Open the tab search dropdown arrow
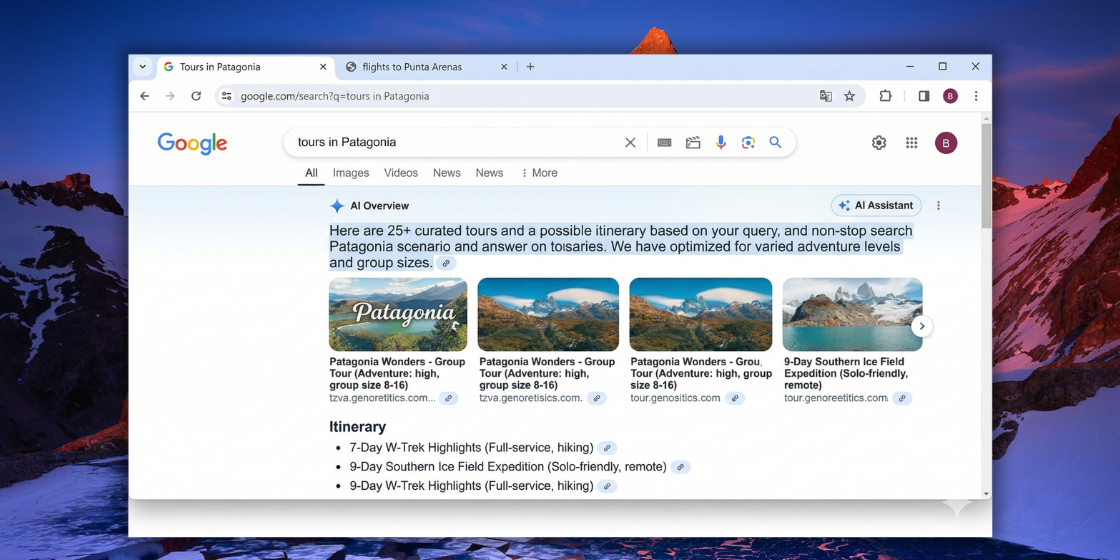1120x560 pixels. [142, 67]
